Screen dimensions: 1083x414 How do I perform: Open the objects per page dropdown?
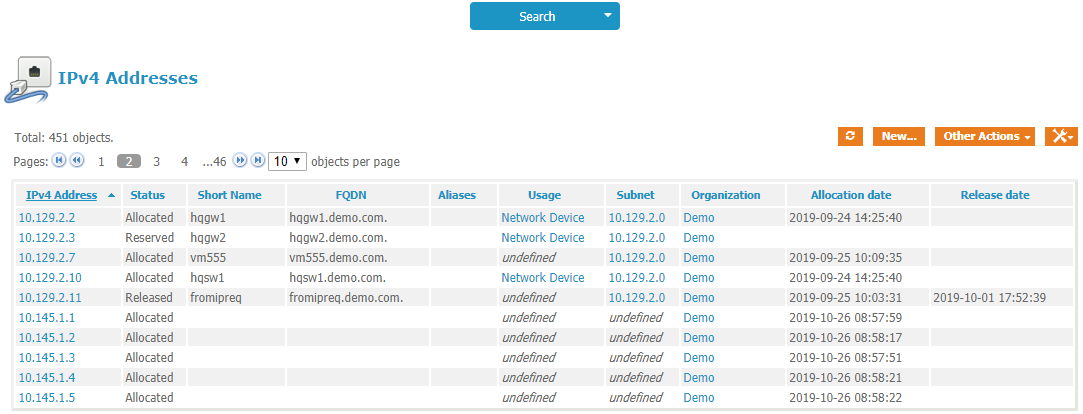click(287, 161)
